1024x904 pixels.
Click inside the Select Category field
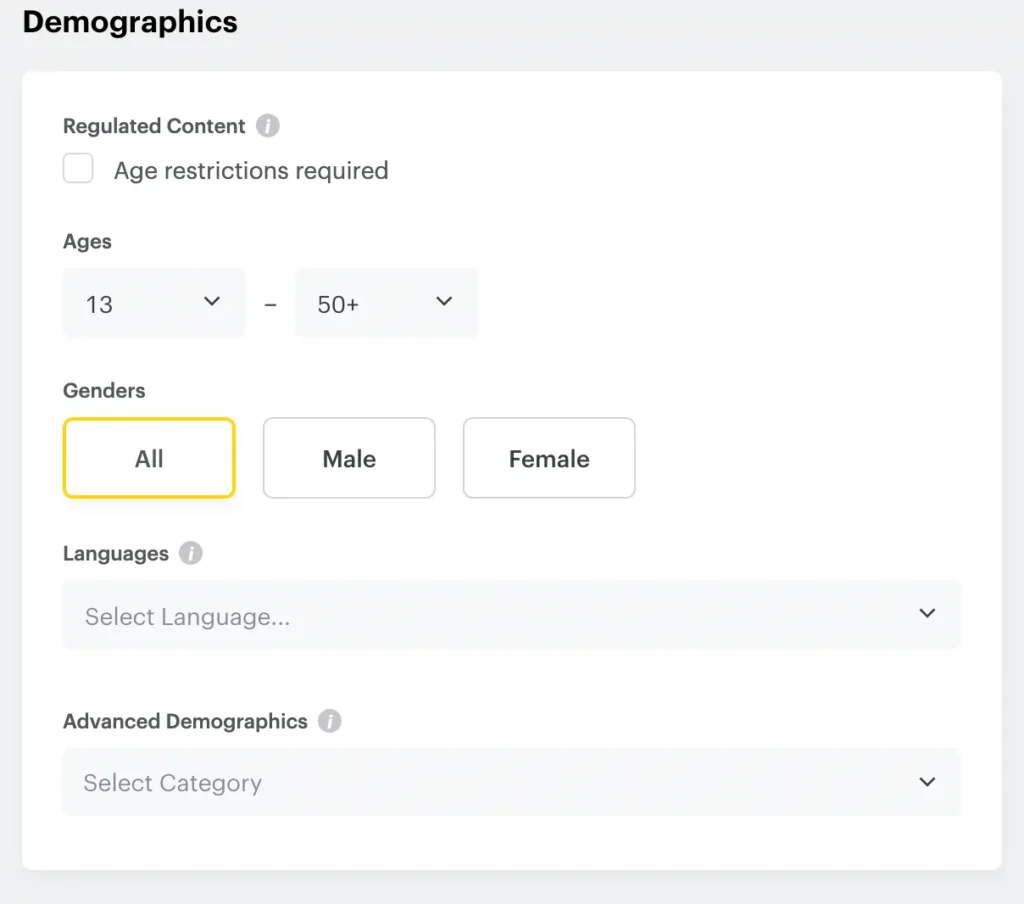point(300,782)
